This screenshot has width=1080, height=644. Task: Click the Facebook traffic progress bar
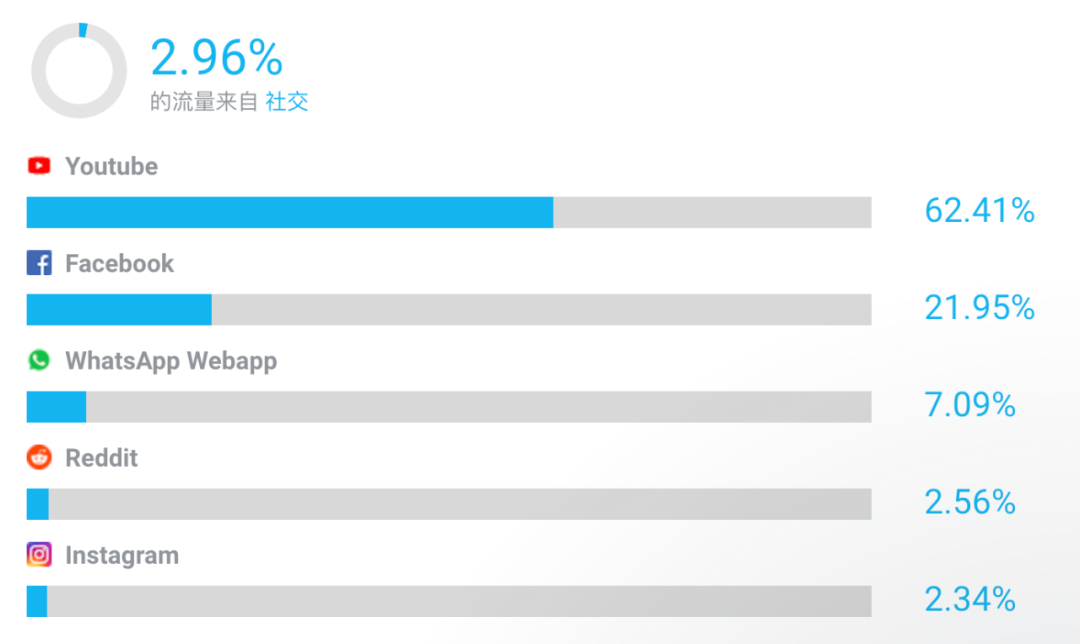(449, 309)
